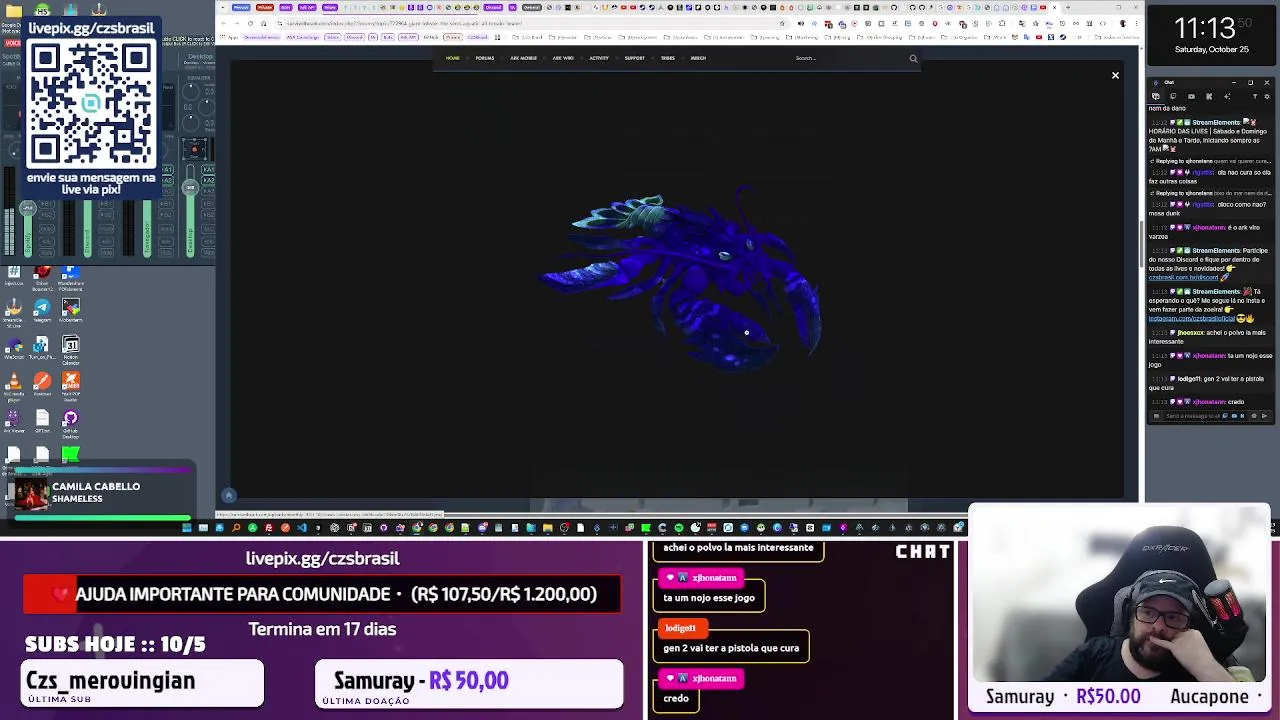Open the instagram.com/czsbrasiloficial link in chat
The height and width of the screenshot is (720, 1280).
coord(1190,319)
